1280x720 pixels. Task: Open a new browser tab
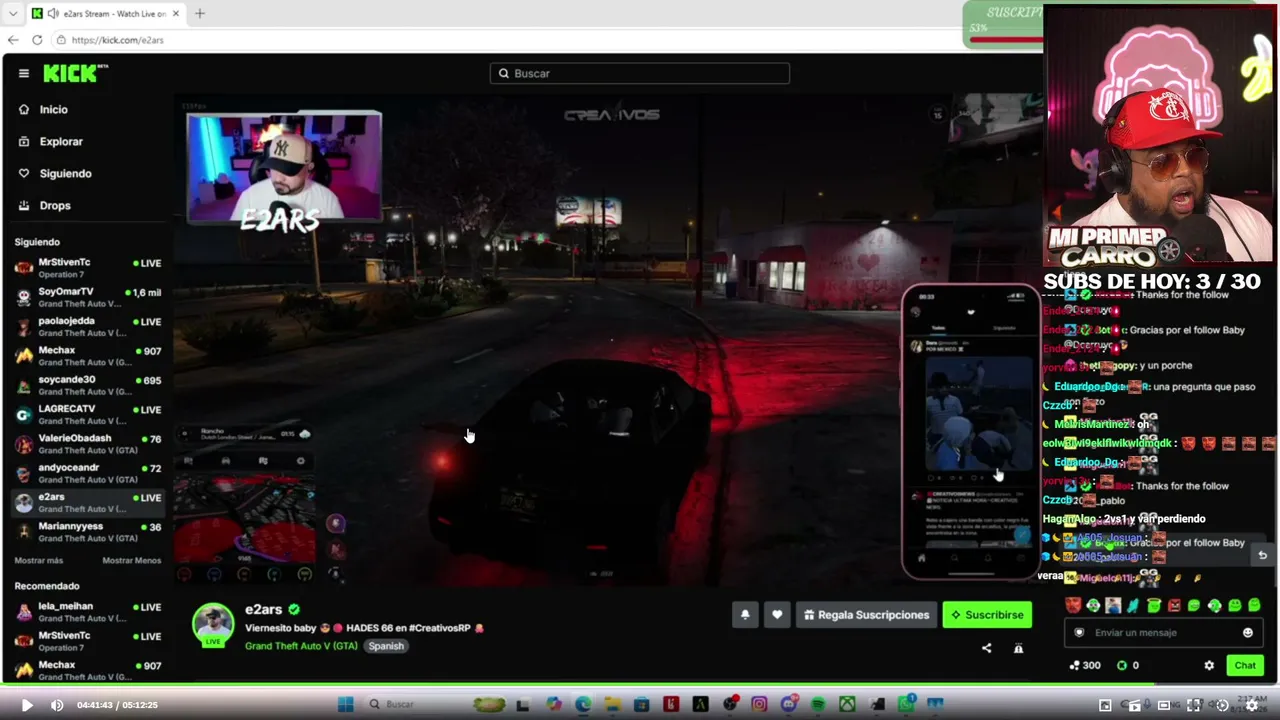(x=200, y=13)
